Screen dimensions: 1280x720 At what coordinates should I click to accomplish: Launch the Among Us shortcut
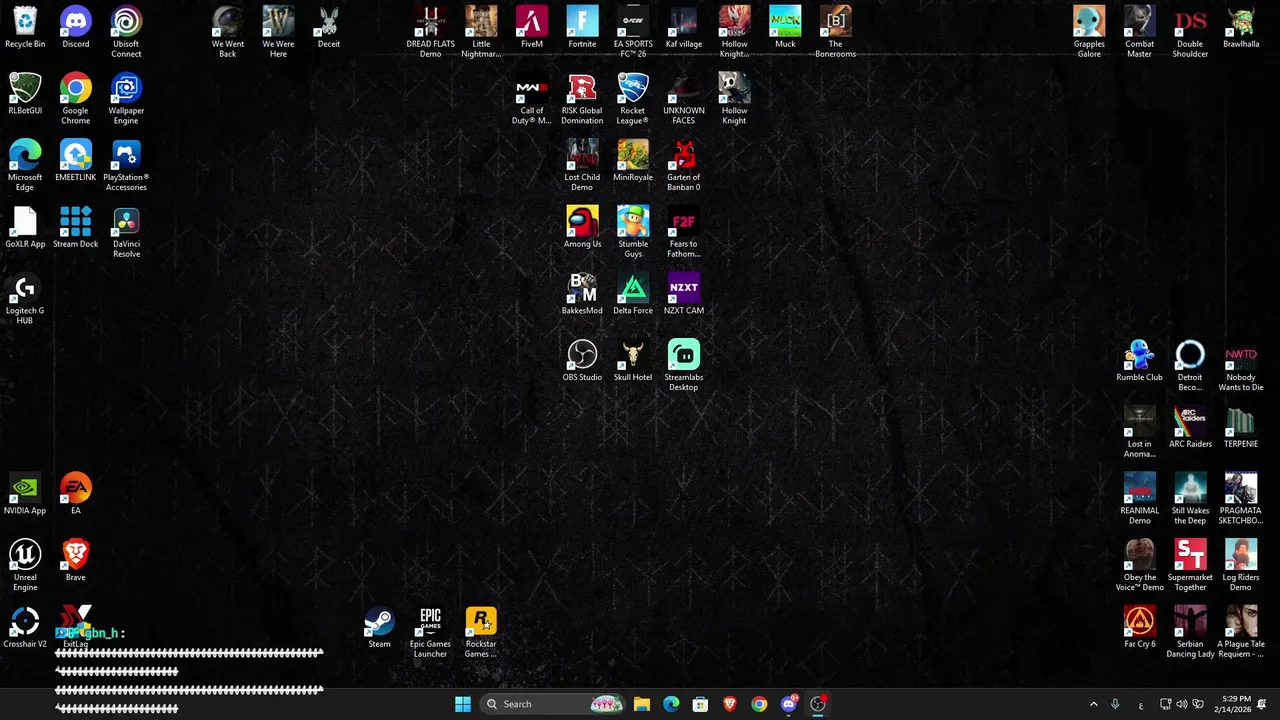pyautogui.click(x=582, y=228)
